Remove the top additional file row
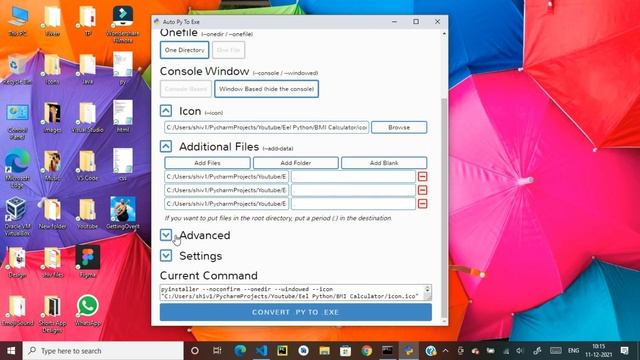Viewport: 640px width, 360px height. pyautogui.click(x=422, y=176)
